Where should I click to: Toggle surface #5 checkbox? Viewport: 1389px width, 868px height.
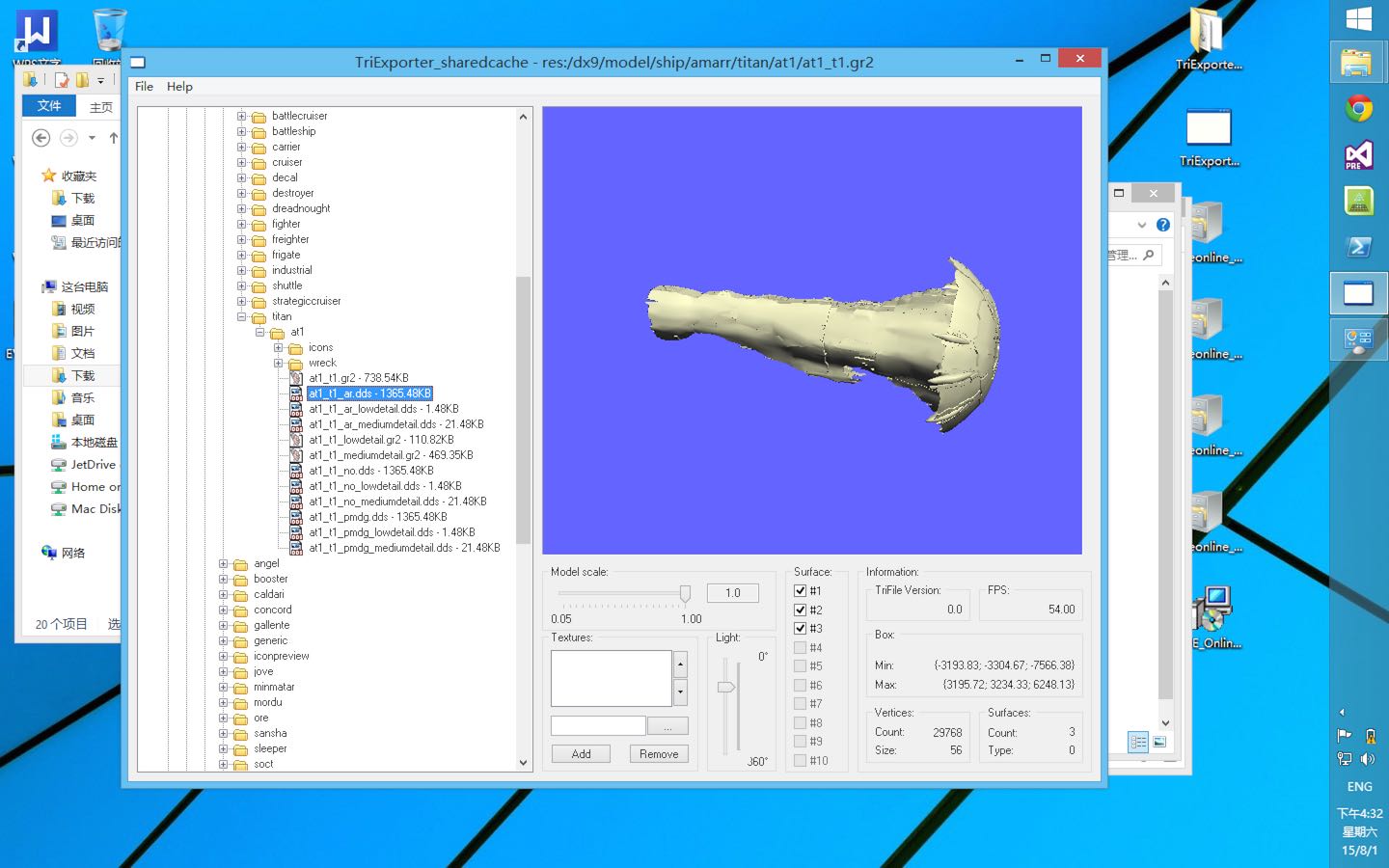pyautogui.click(x=800, y=665)
